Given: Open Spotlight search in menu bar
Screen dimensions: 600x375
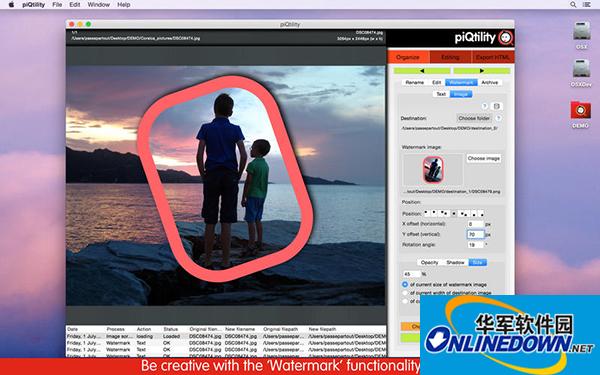Looking at the screenshot, I should tap(573, 5).
